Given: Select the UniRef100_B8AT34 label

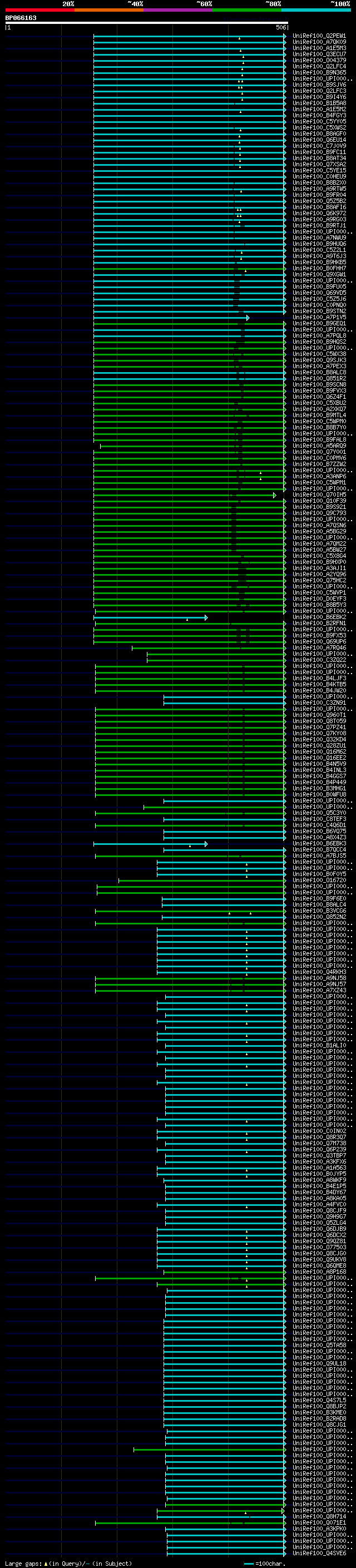Looking at the screenshot, I should (319, 159).
